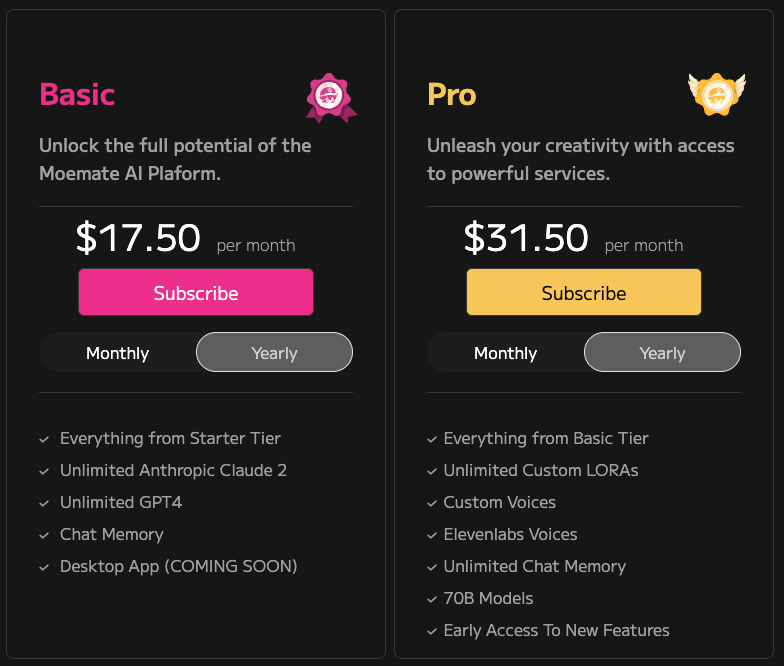Click Early Access To New Features text
Screen dimensions: 784x666
coord(556,630)
